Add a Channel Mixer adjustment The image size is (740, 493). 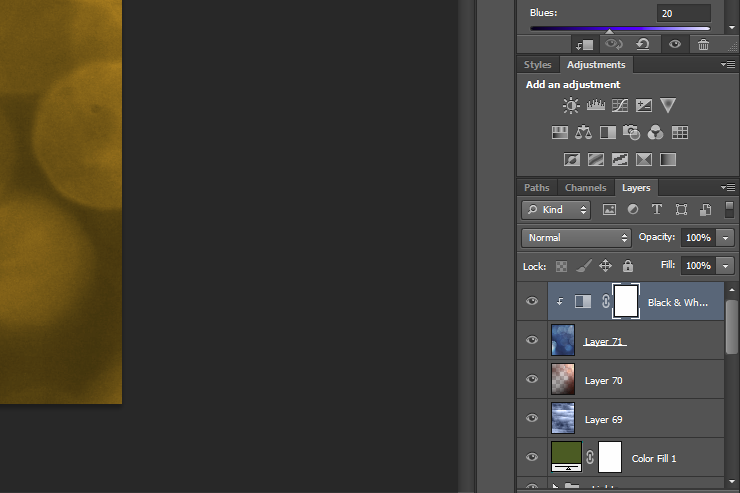[656, 133]
